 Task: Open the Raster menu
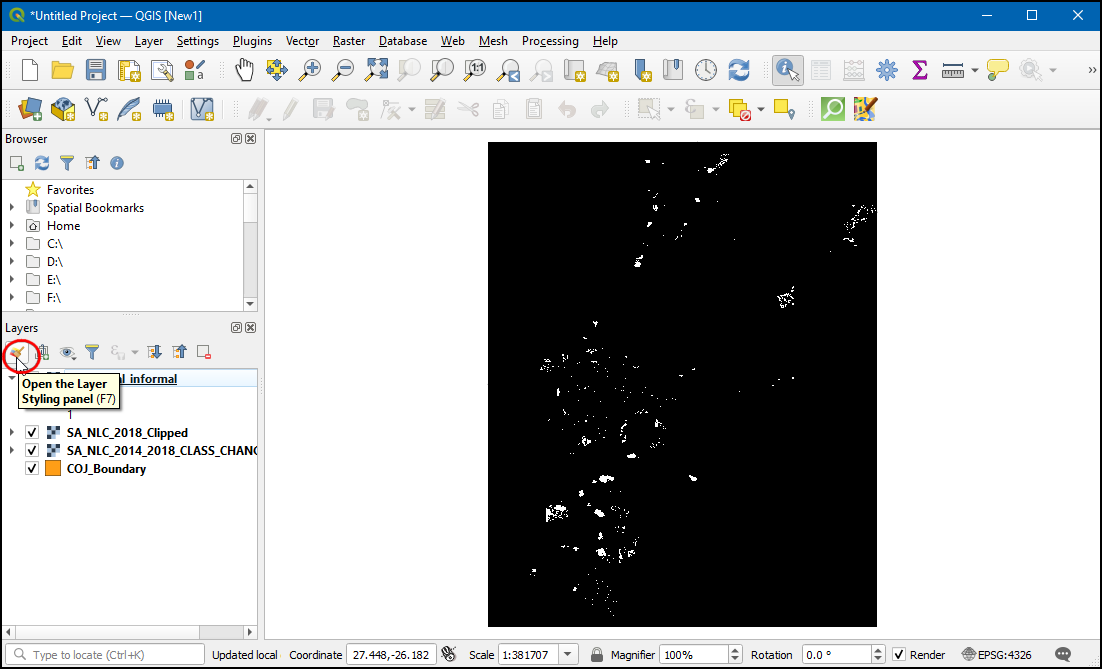(349, 41)
